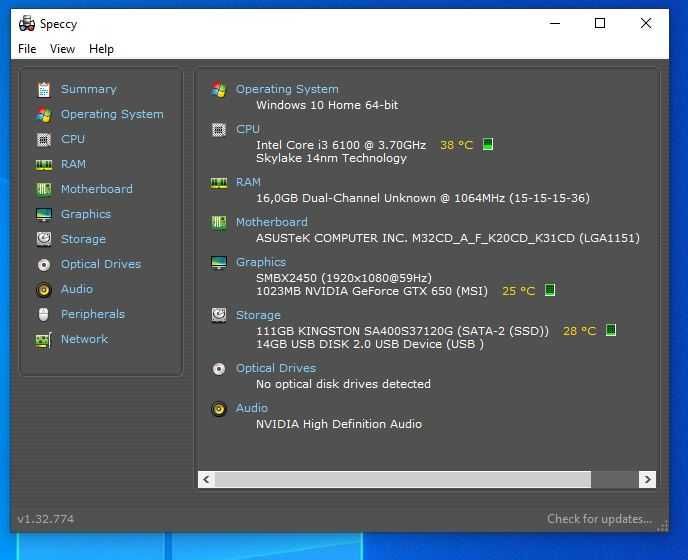Open Storage section in sidebar
The image size is (688, 560).
tap(83, 239)
